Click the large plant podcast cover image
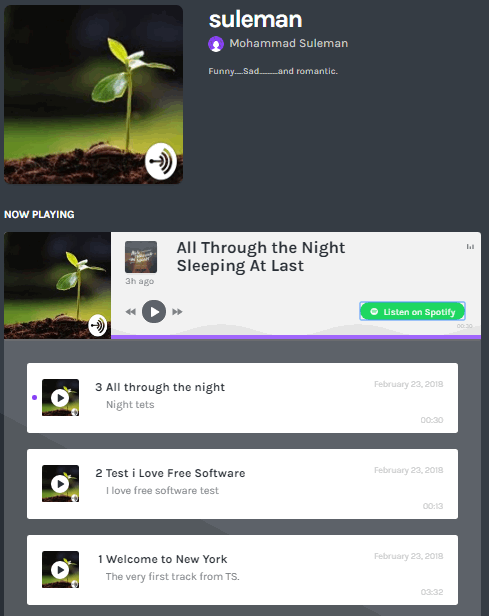 pos(93,94)
